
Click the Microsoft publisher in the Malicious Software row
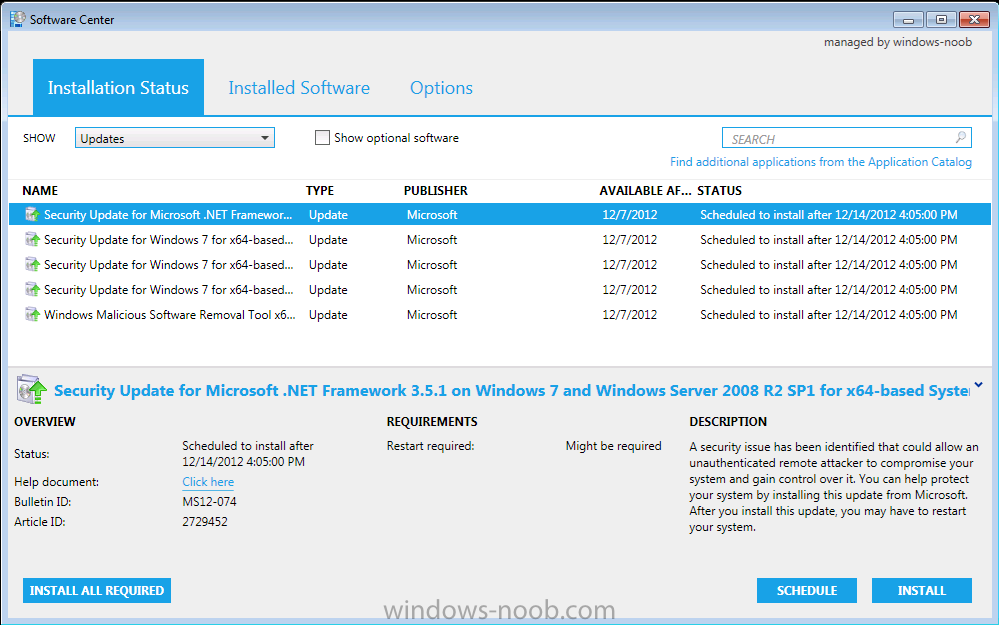tap(432, 315)
